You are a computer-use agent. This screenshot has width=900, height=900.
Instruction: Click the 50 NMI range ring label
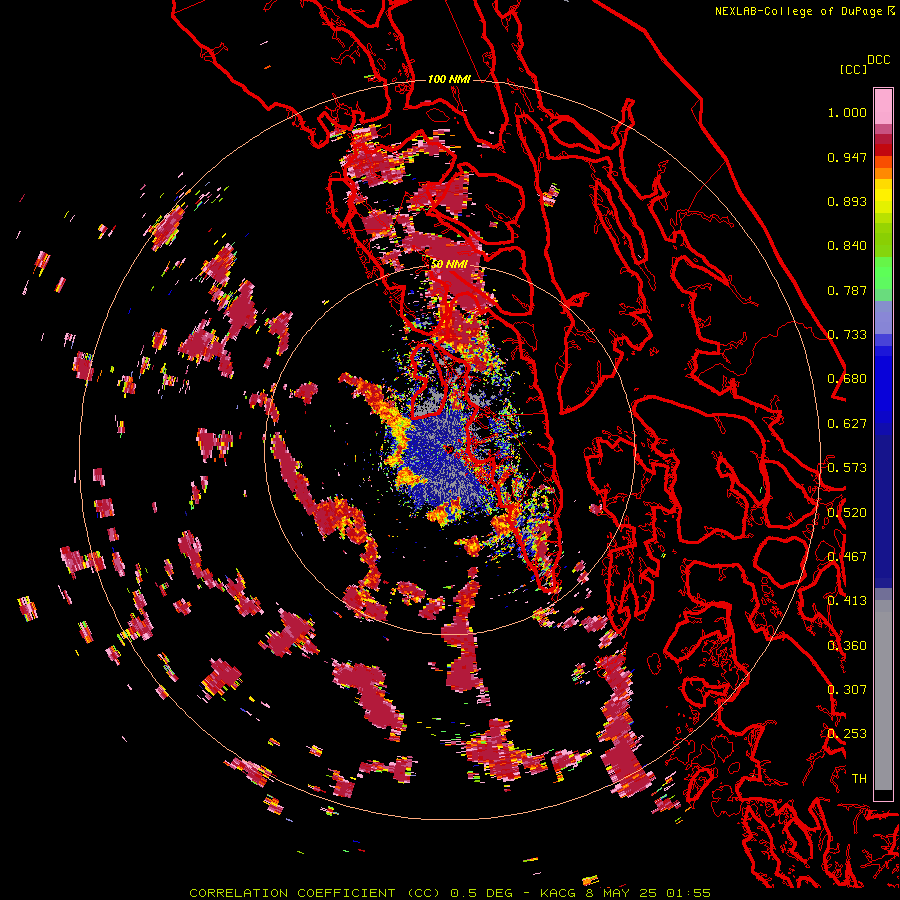click(449, 264)
